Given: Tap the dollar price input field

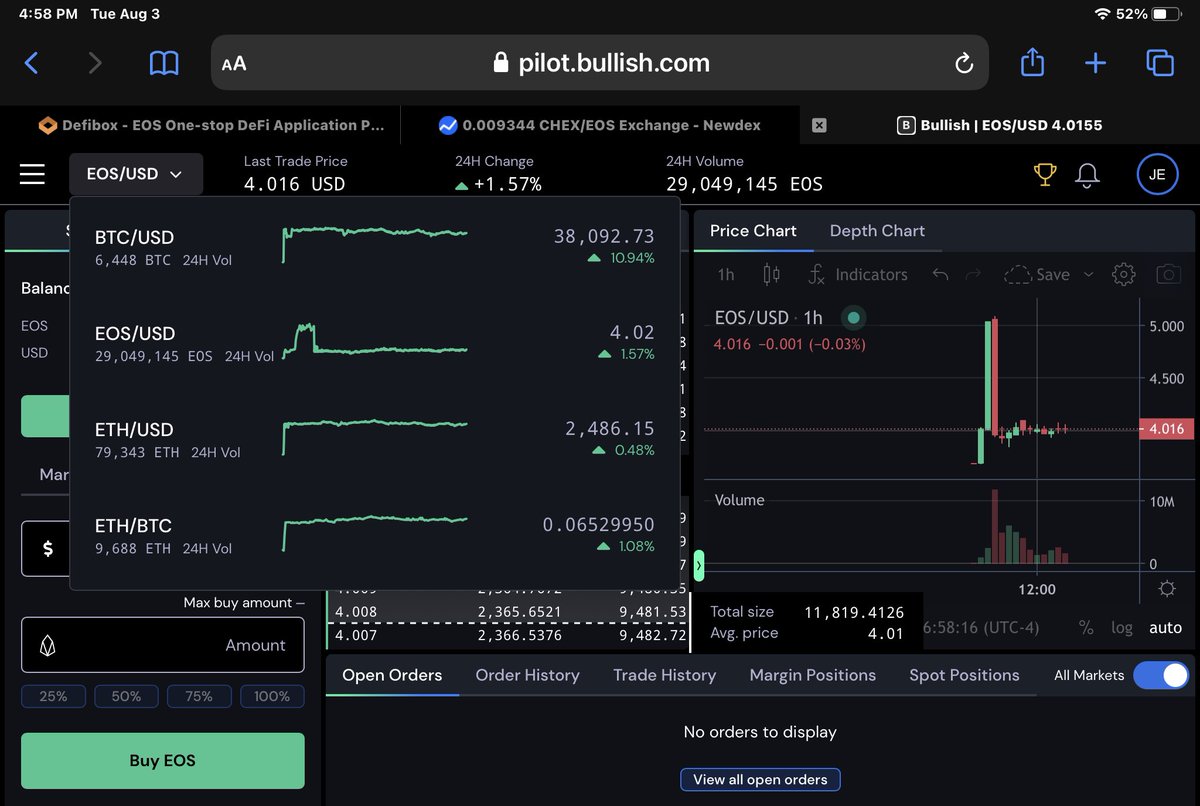Looking at the screenshot, I should (47, 548).
